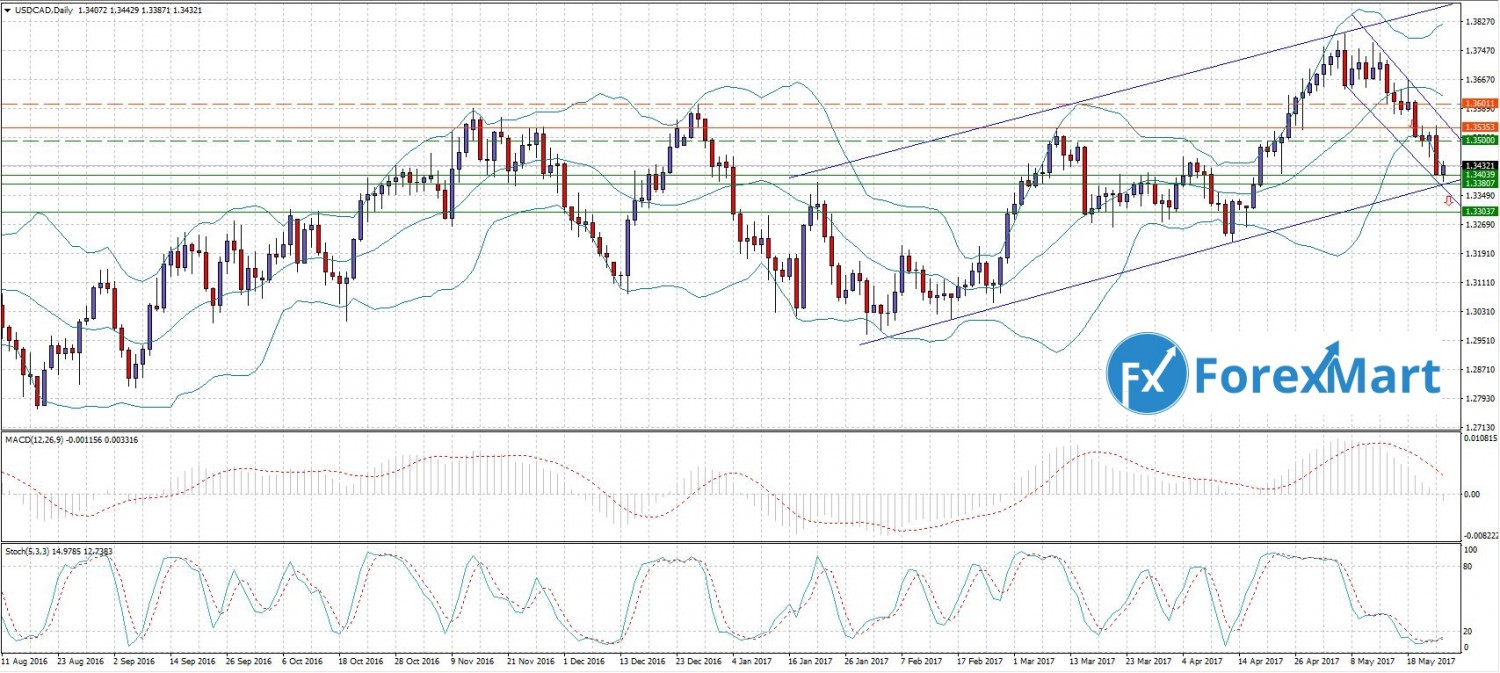Image resolution: width=1500 pixels, height=673 pixels.
Task: Click the 1.27930 price scale value
Action: click(1478, 400)
